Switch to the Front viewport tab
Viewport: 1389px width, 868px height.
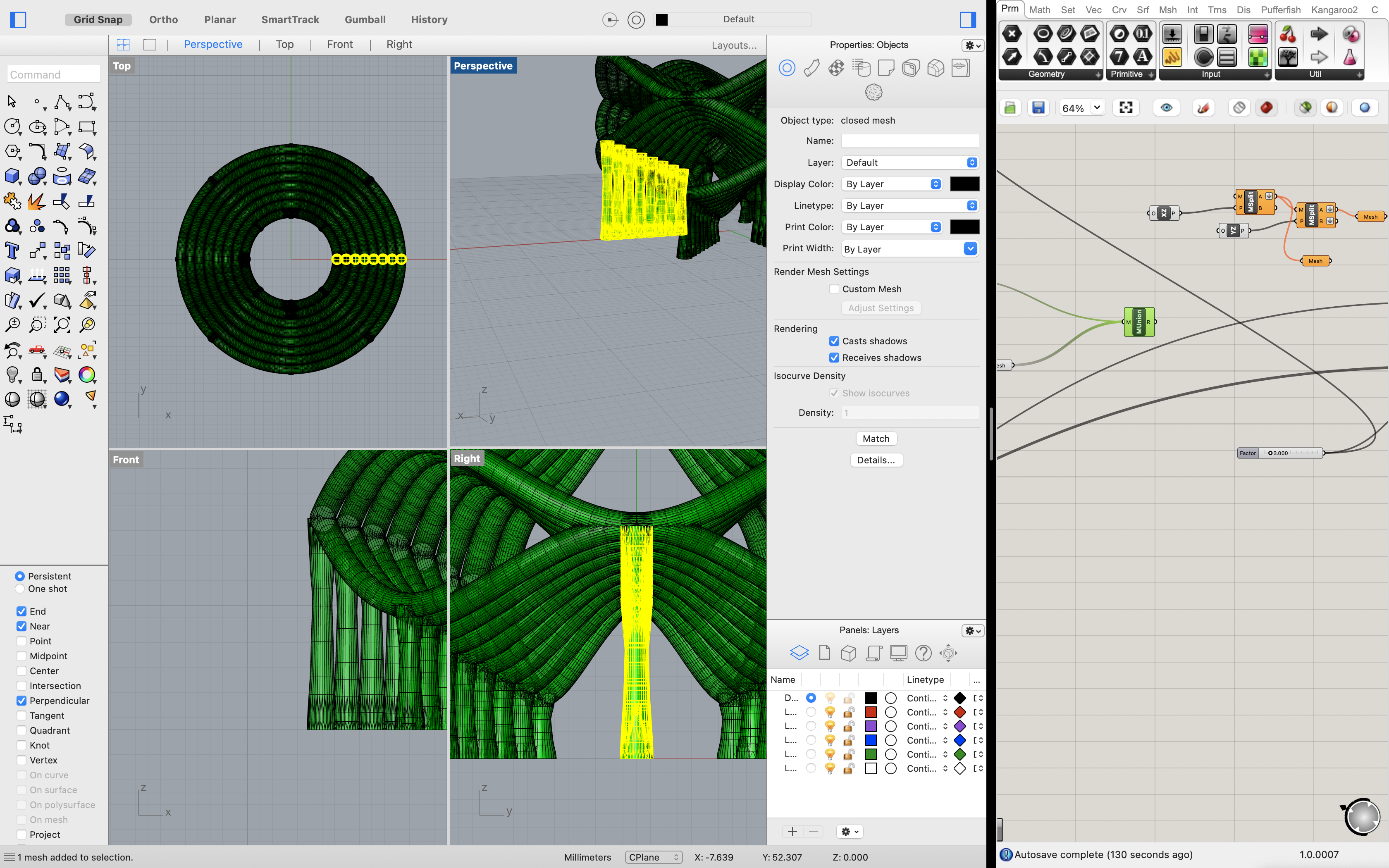pyautogui.click(x=340, y=45)
